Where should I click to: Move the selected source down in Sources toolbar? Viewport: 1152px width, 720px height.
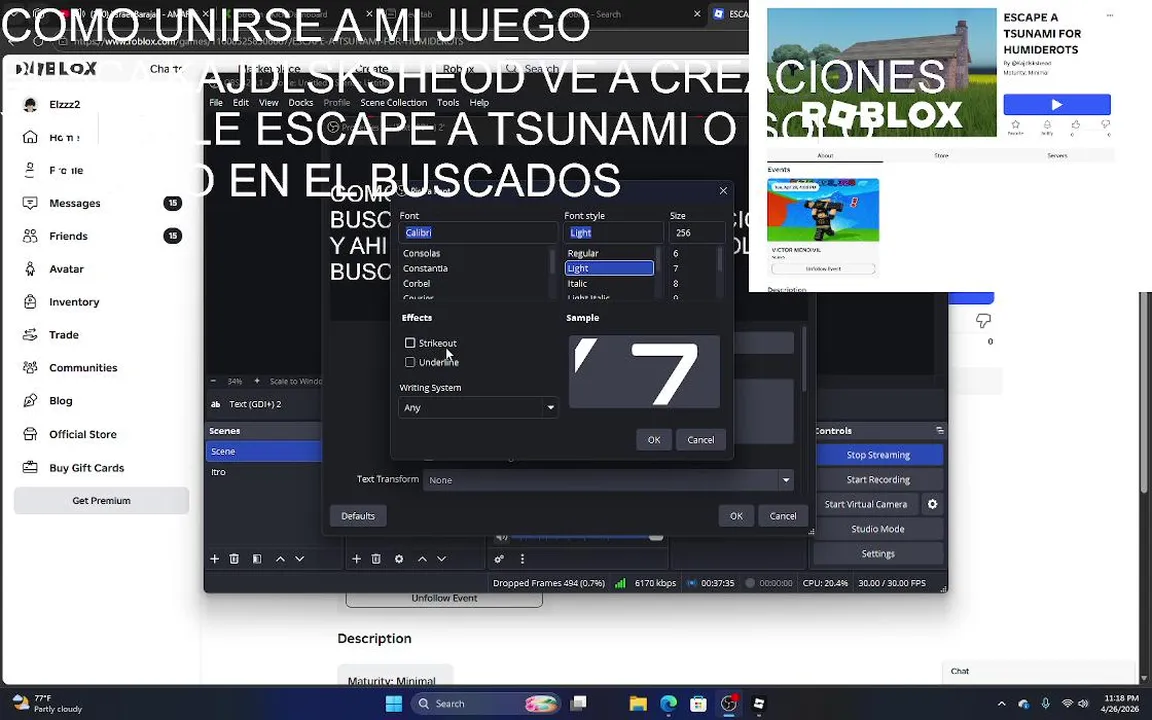coord(442,559)
